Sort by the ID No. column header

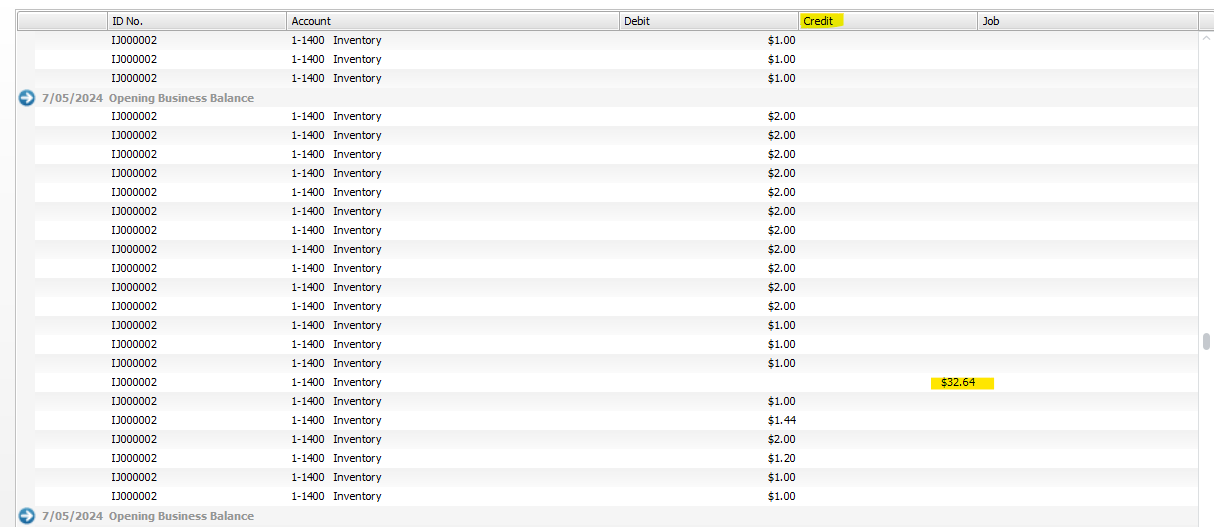(196, 21)
